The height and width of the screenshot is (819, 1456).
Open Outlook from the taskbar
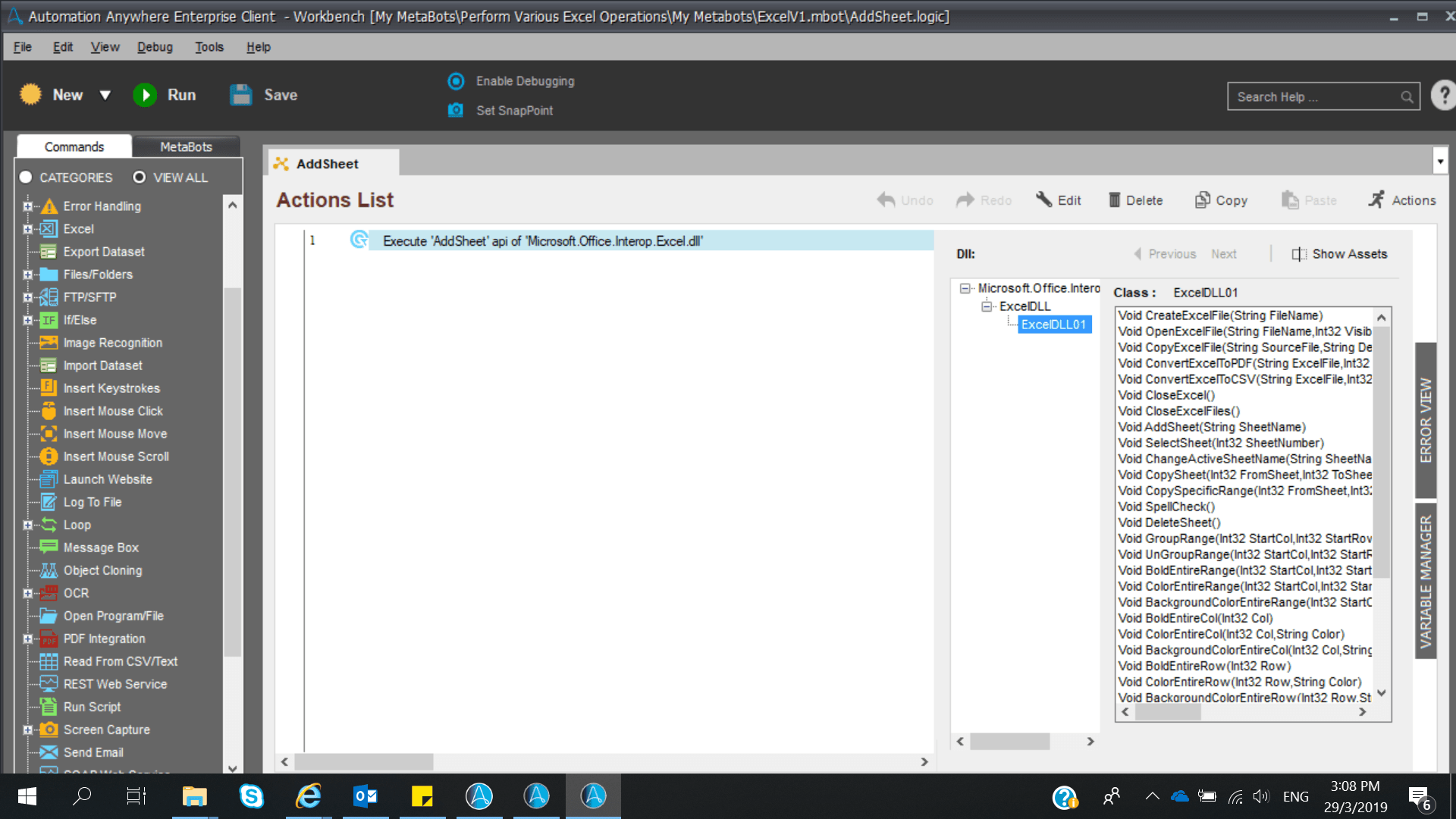tap(366, 796)
